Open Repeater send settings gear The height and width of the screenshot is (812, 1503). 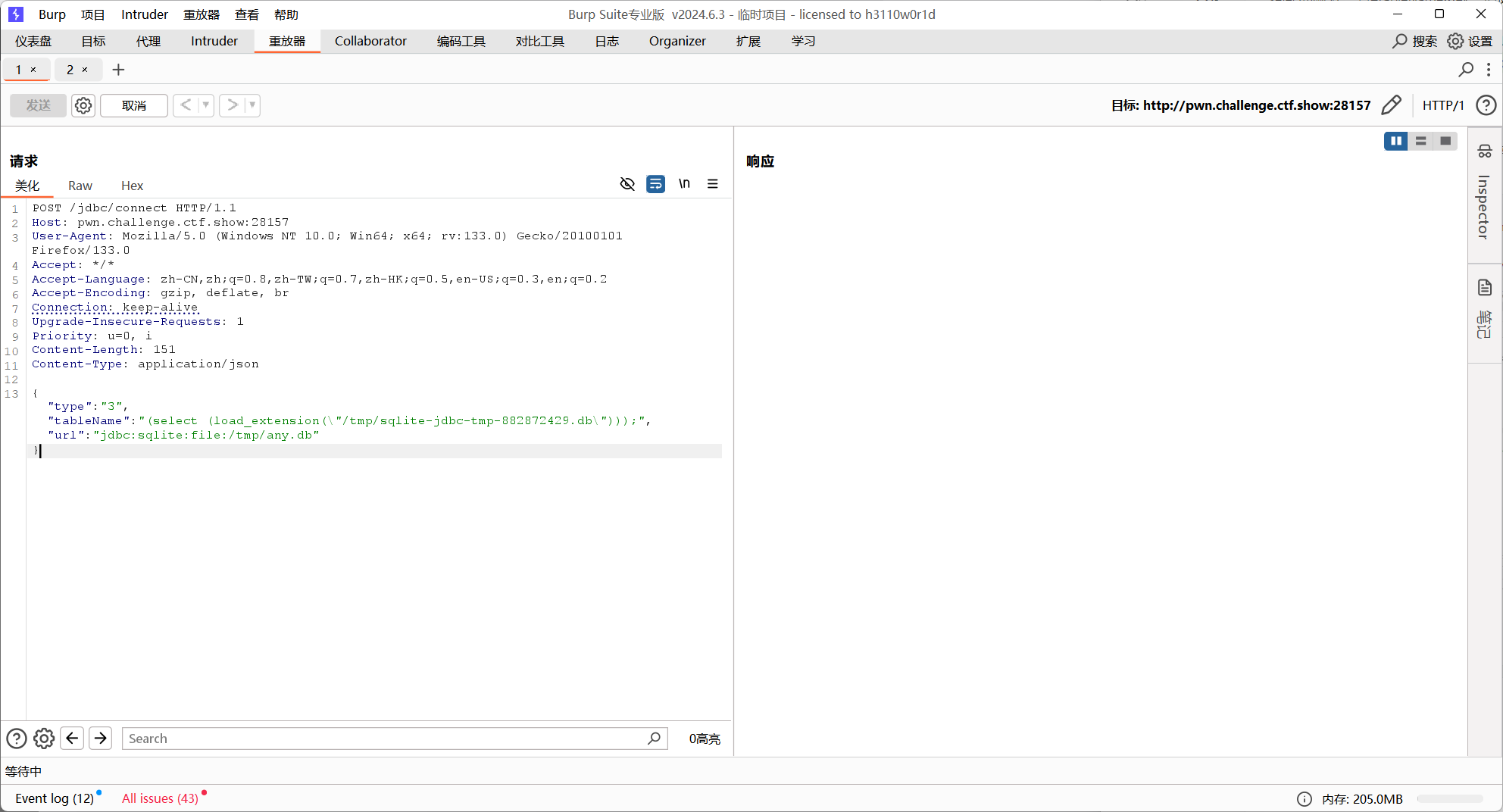click(x=83, y=105)
